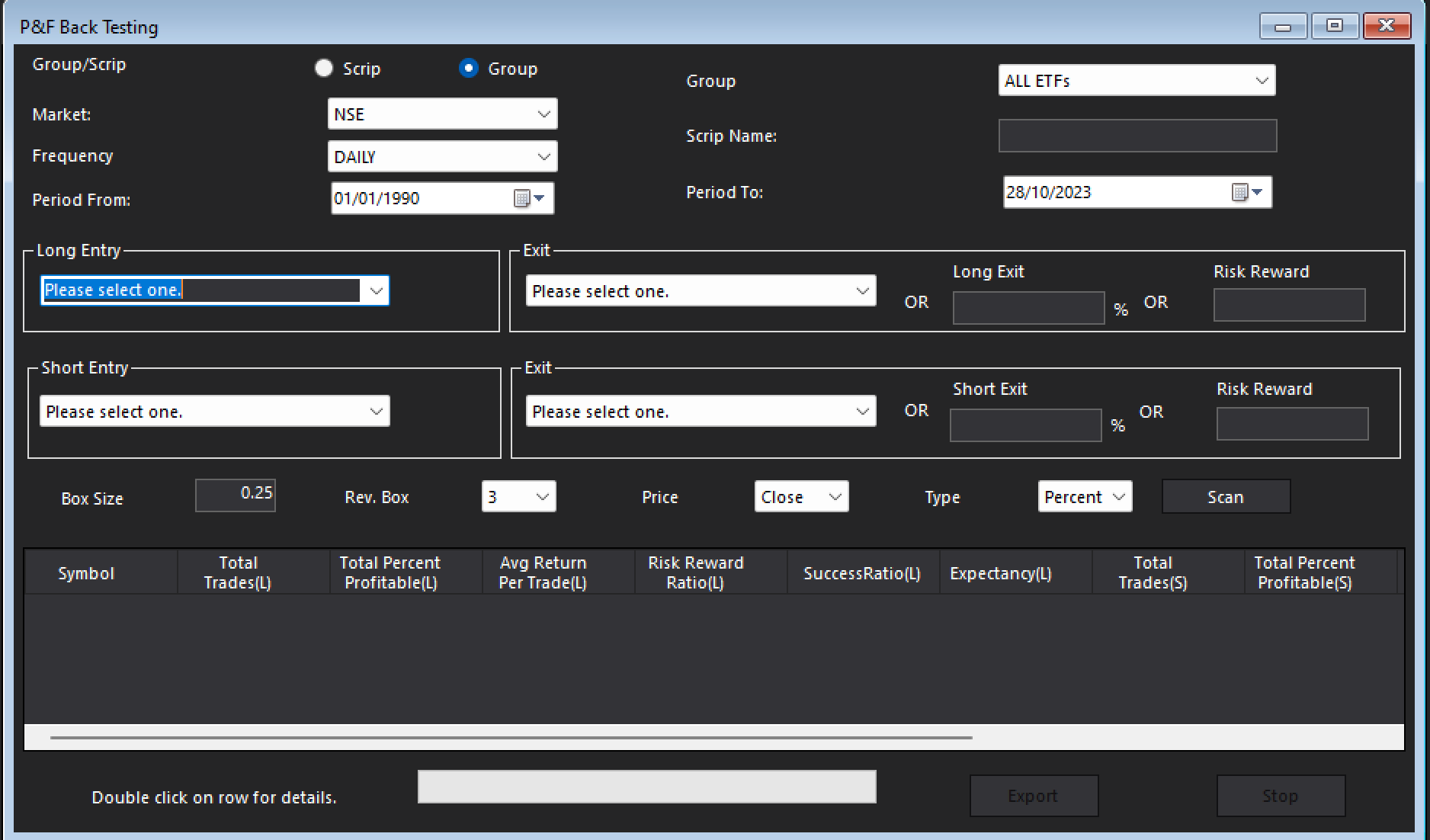Expand the Long Exit condition dropdown

701,290
